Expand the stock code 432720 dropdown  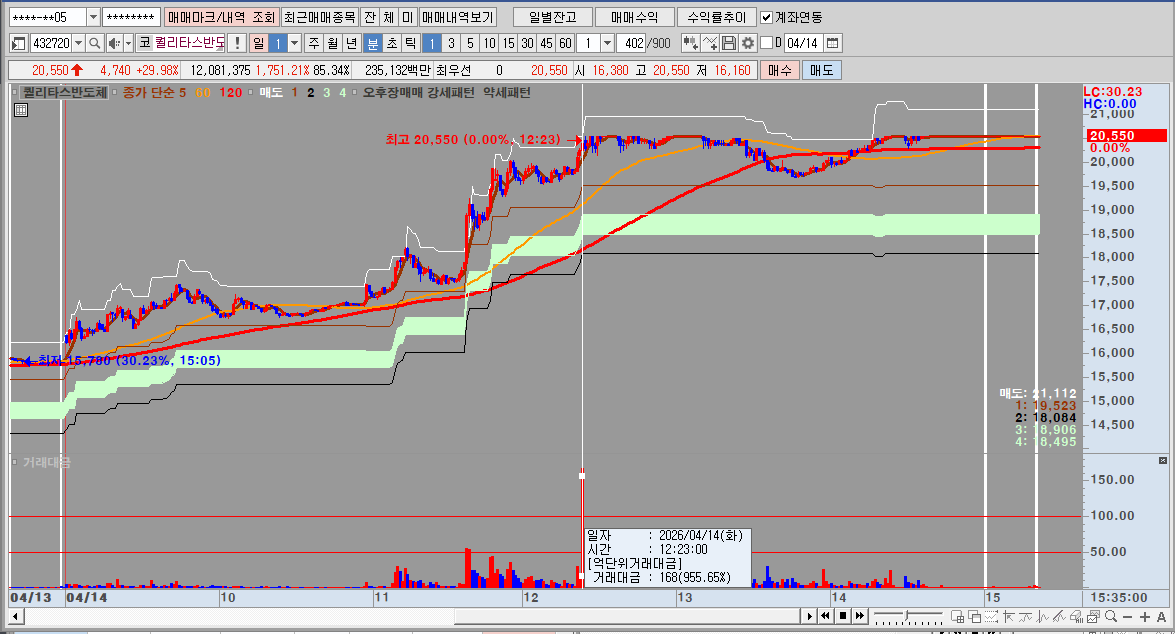coord(78,43)
